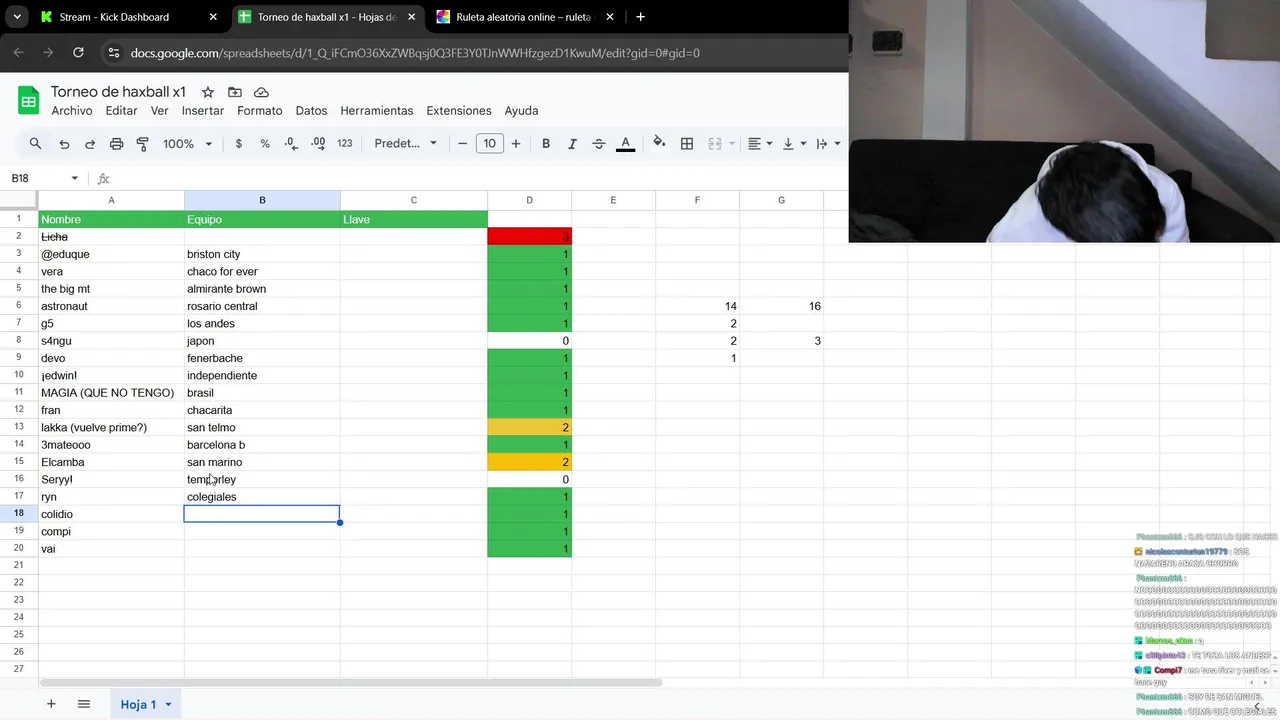The width and height of the screenshot is (1280, 720).
Task: Open the Insertar menu
Action: [x=203, y=111]
